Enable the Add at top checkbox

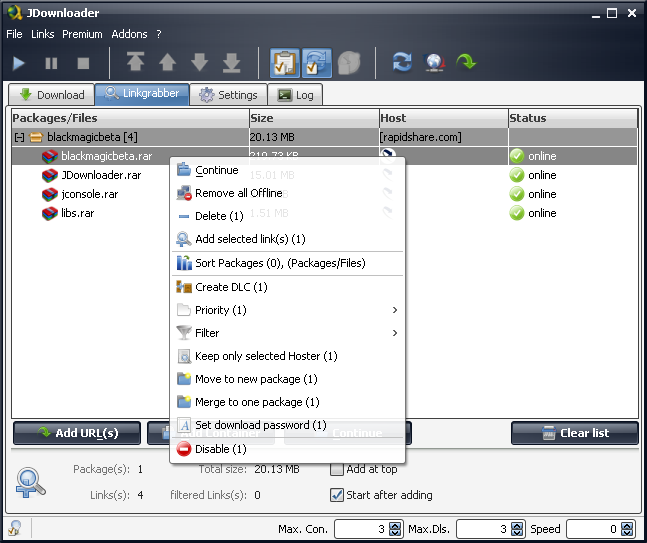[x=337, y=470]
